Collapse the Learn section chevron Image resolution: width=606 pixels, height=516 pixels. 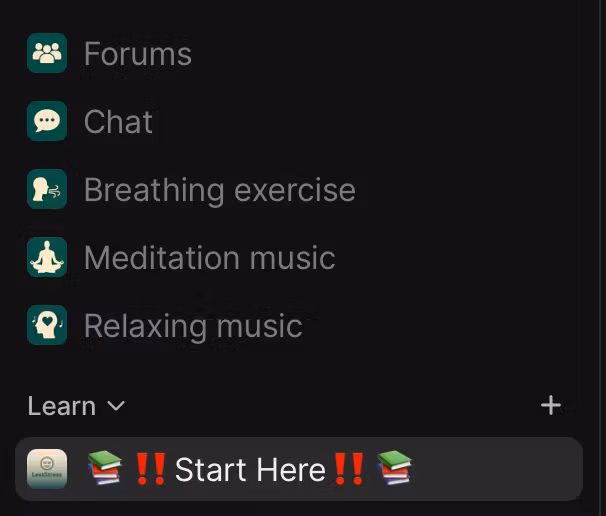pyautogui.click(x=116, y=406)
